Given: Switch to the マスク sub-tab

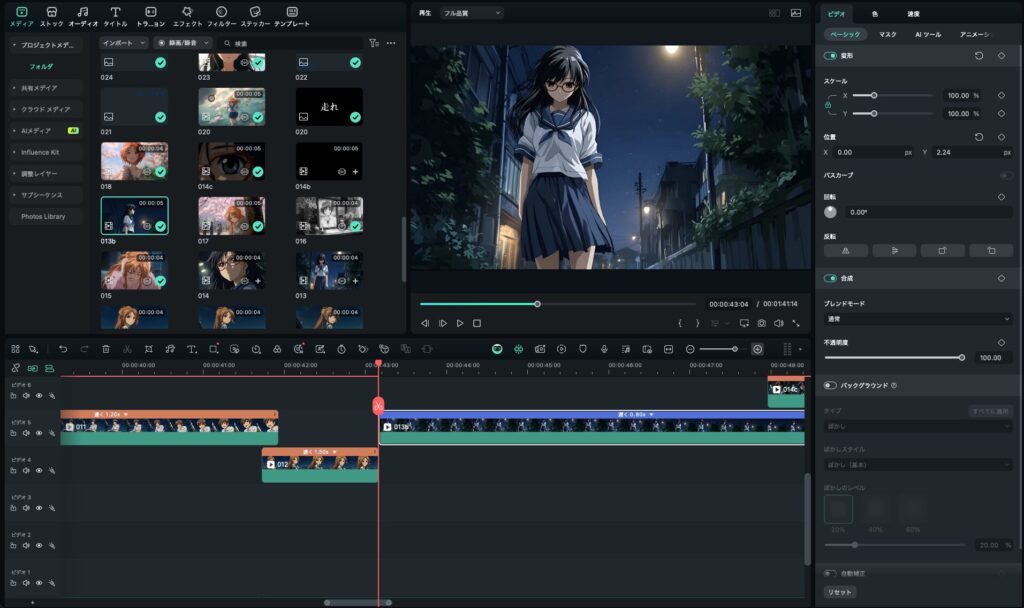Looking at the screenshot, I should [888, 35].
